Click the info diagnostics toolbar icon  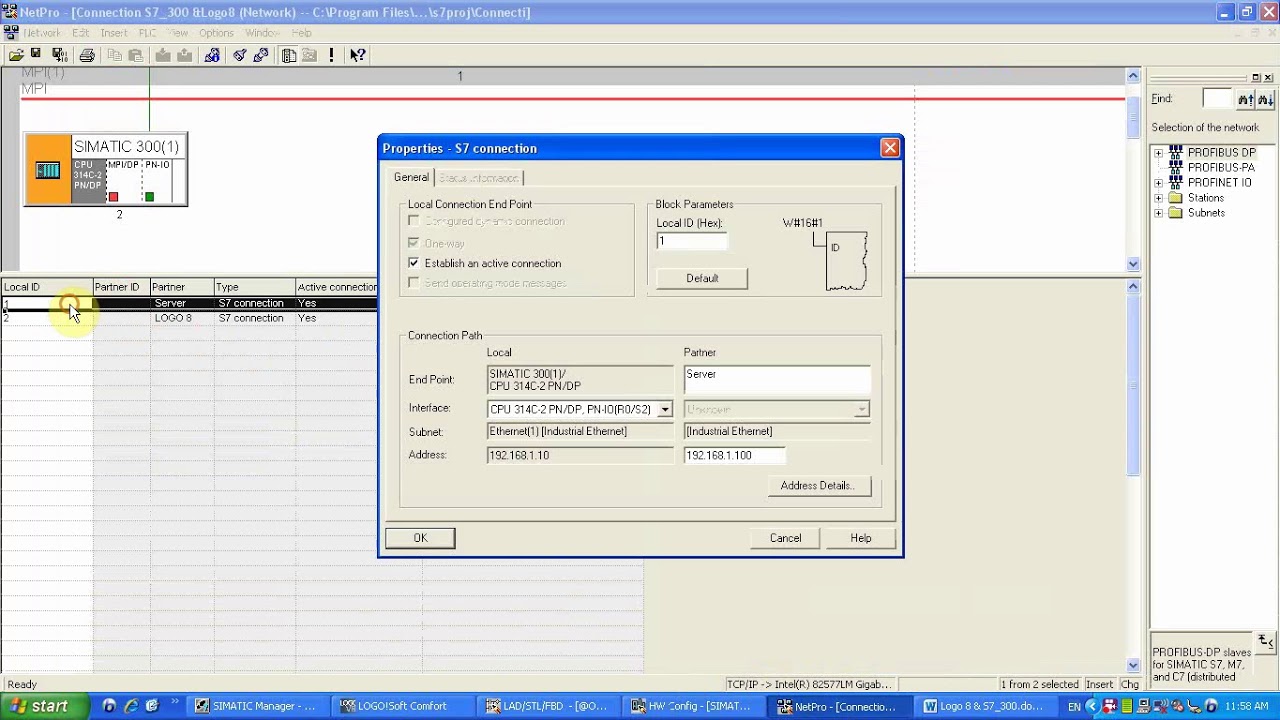pos(212,55)
